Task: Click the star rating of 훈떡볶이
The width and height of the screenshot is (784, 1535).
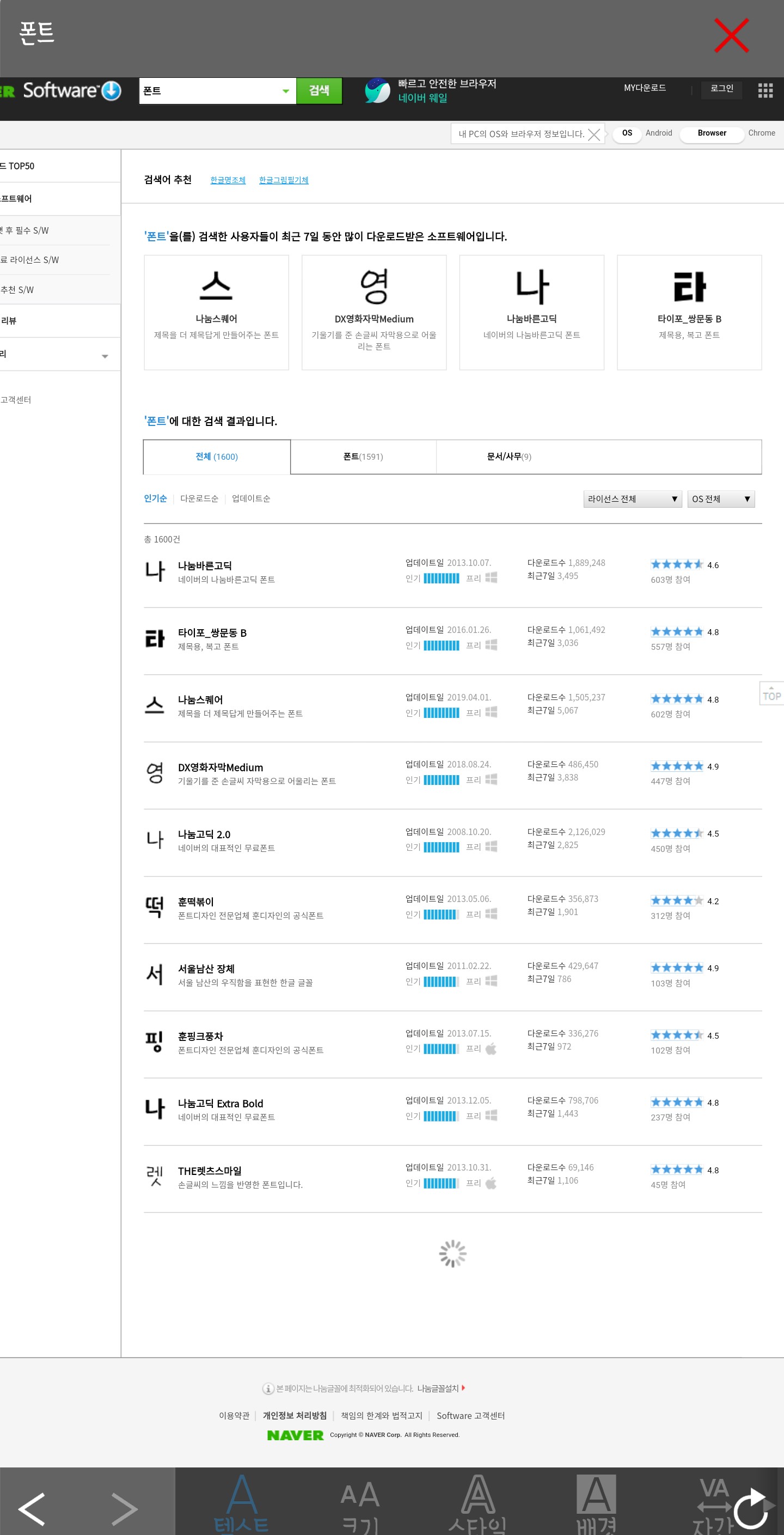Action: (677, 900)
